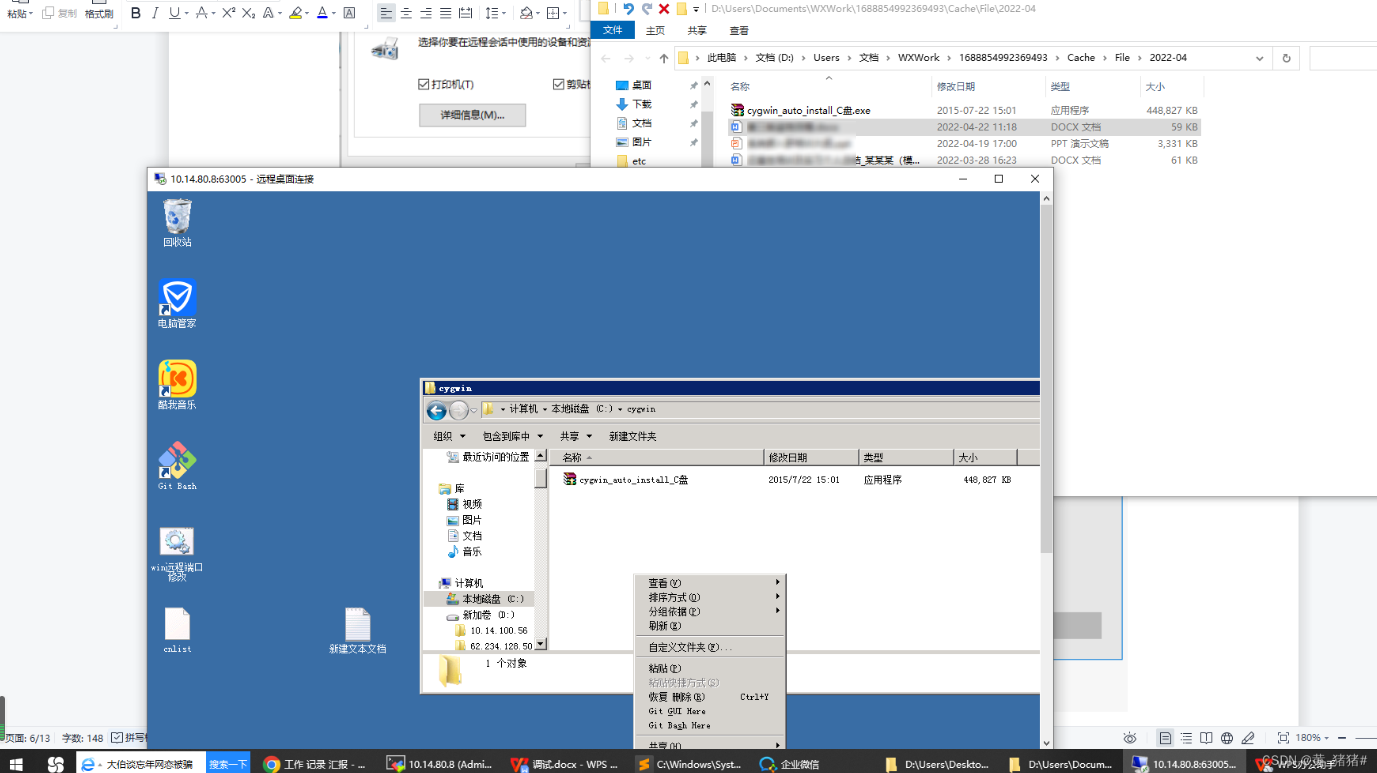Click WXWork in the breadcrumb path
This screenshot has height=773, width=1377.
[x=918, y=58]
